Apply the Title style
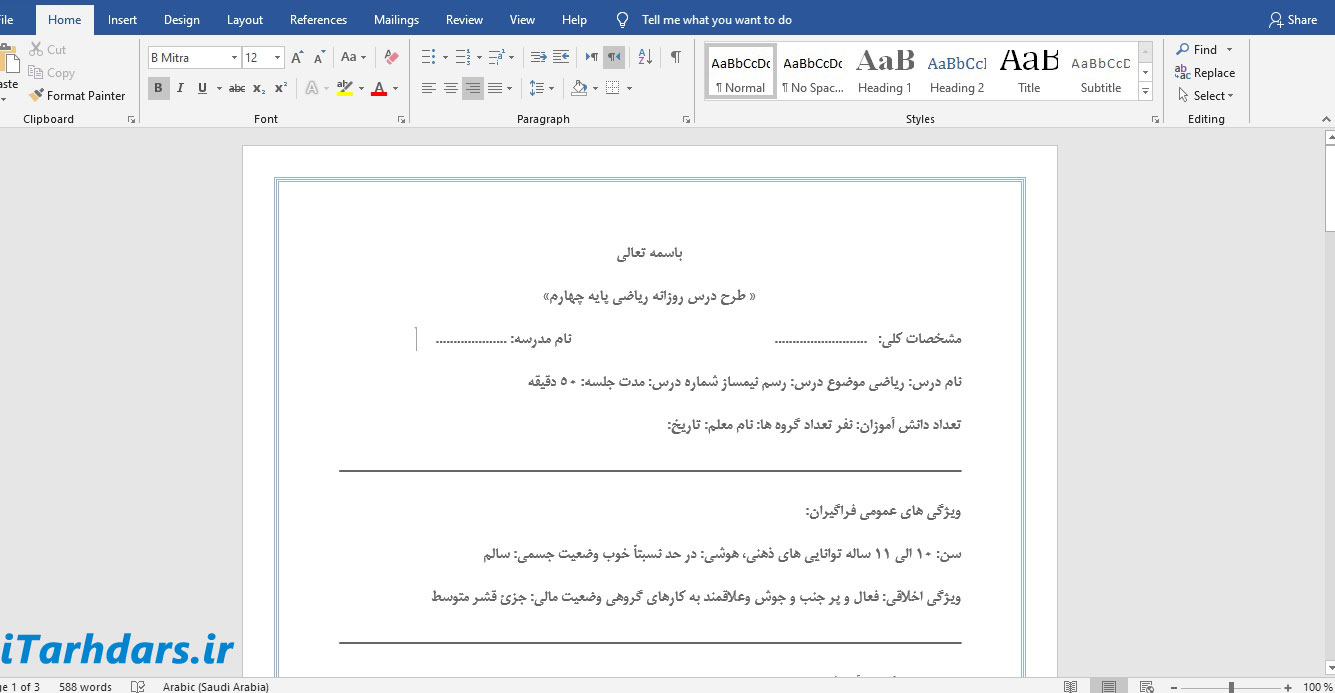This screenshot has height=693, width=1335. pos(1029,71)
